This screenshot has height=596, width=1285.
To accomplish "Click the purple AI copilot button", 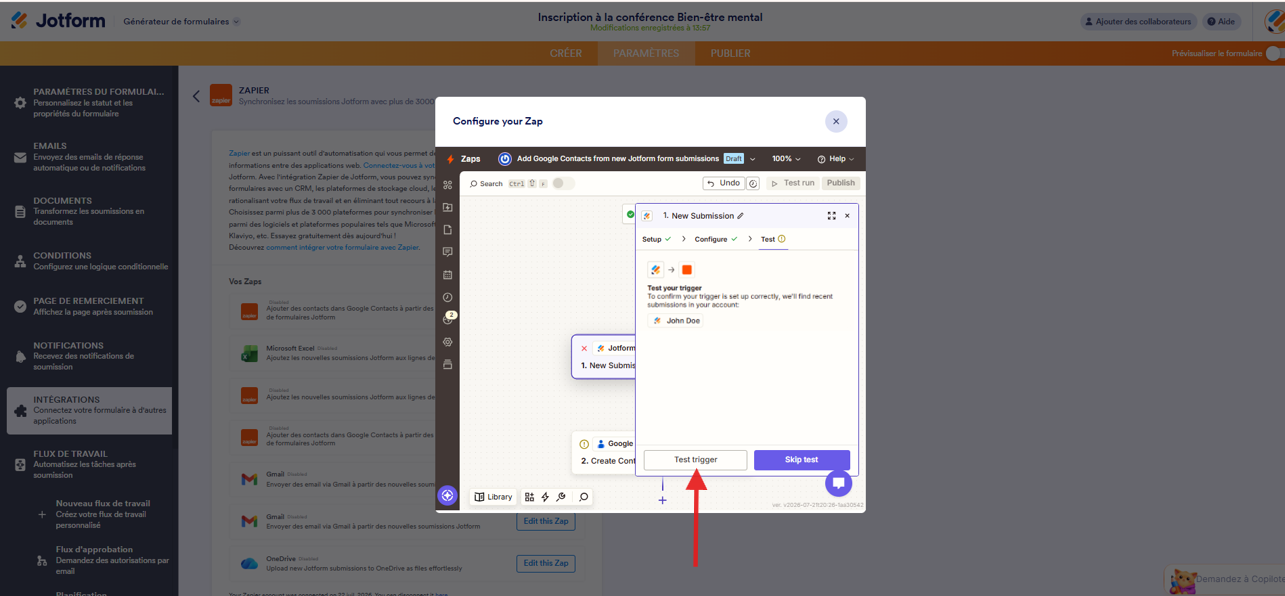I will [x=447, y=496].
